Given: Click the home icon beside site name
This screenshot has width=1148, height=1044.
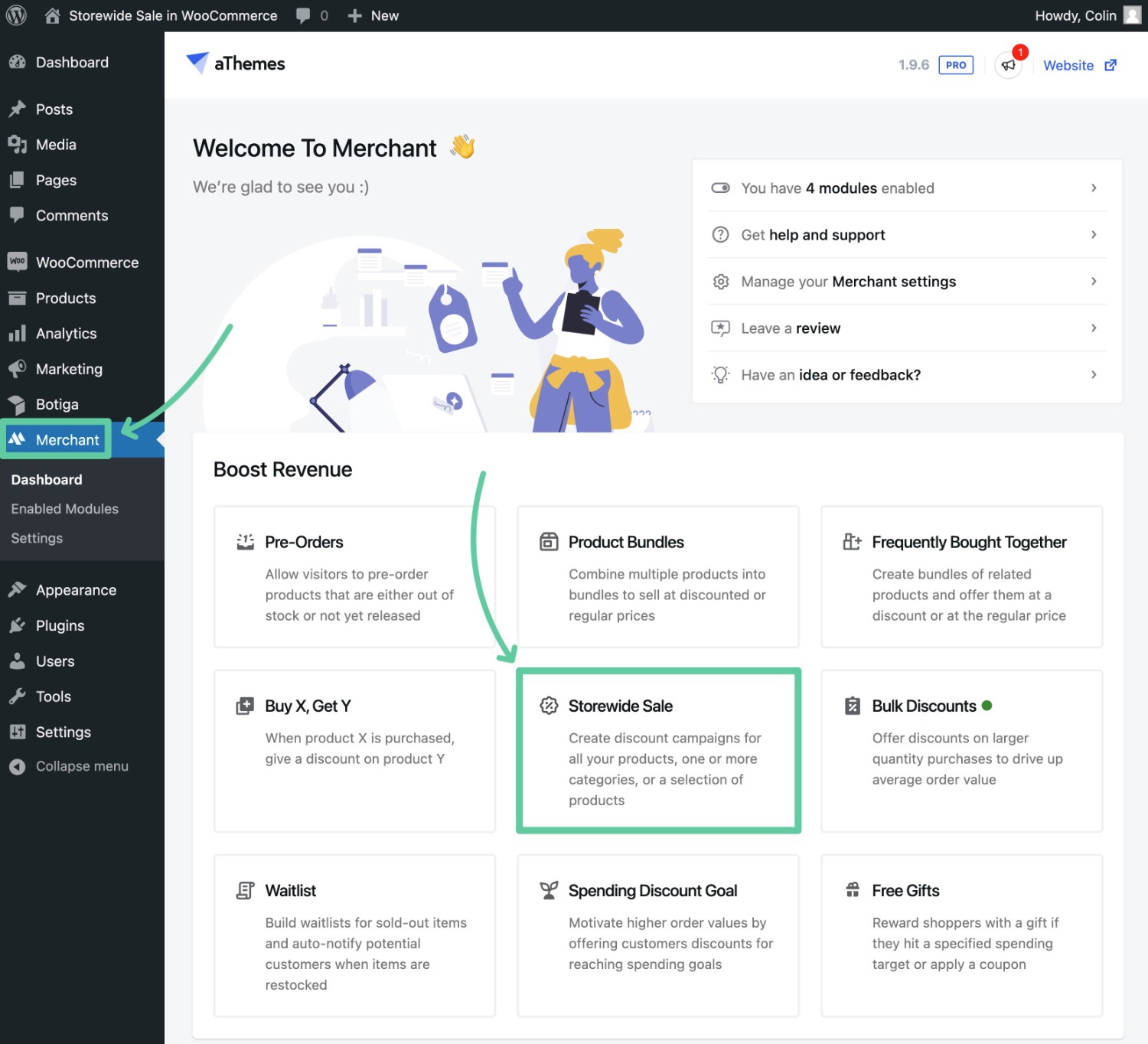Looking at the screenshot, I should pyautogui.click(x=52, y=15).
